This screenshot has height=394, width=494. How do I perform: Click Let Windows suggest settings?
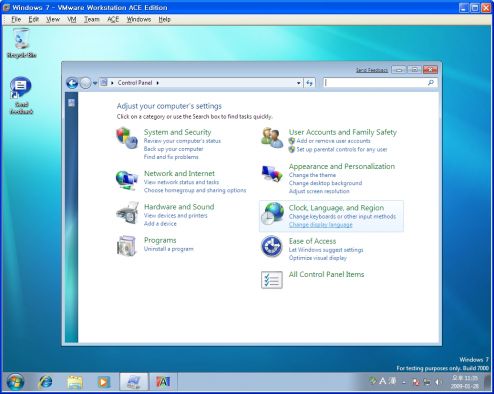point(326,250)
